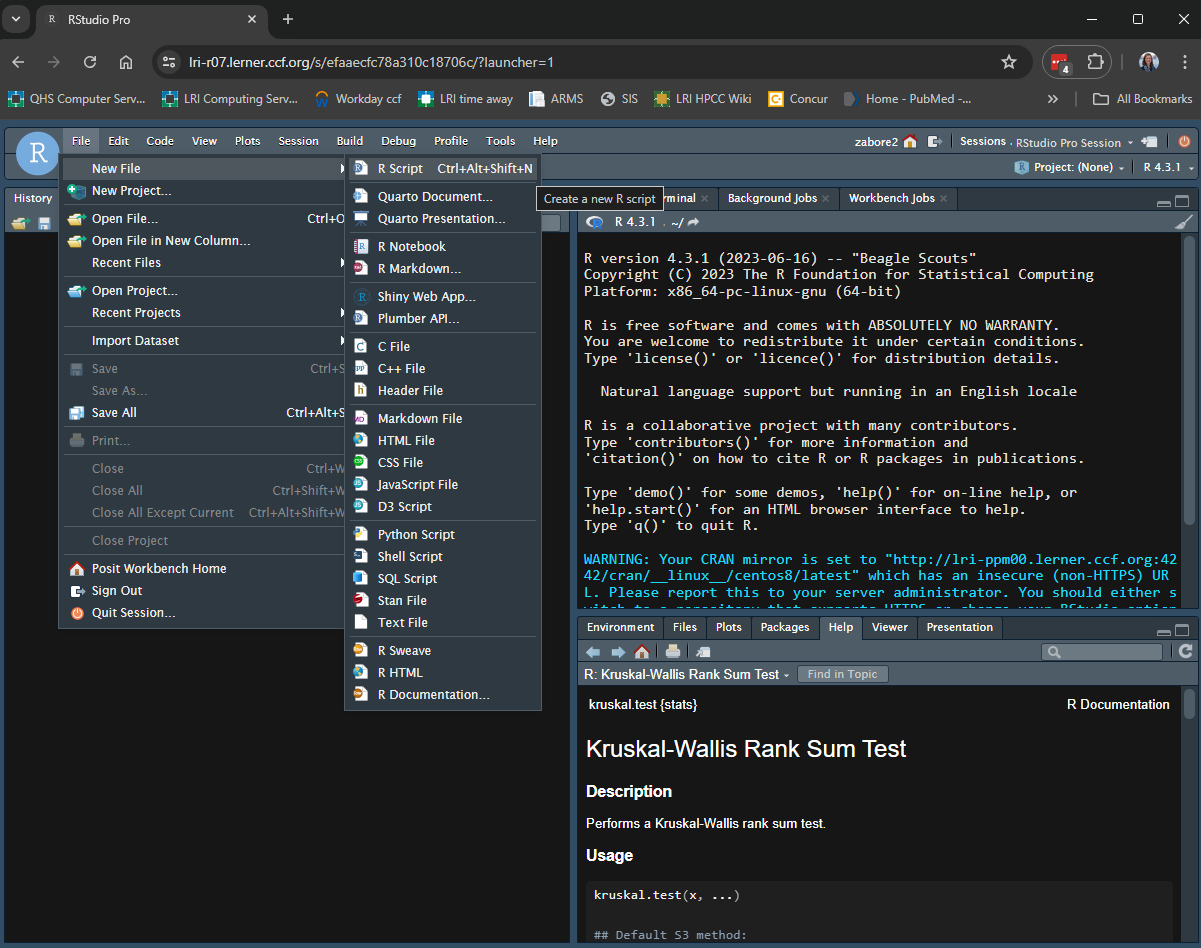Open the Project: (None) dropdown
The image size is (1201, 948).
pyautogui.click(x=1070, y=167)
